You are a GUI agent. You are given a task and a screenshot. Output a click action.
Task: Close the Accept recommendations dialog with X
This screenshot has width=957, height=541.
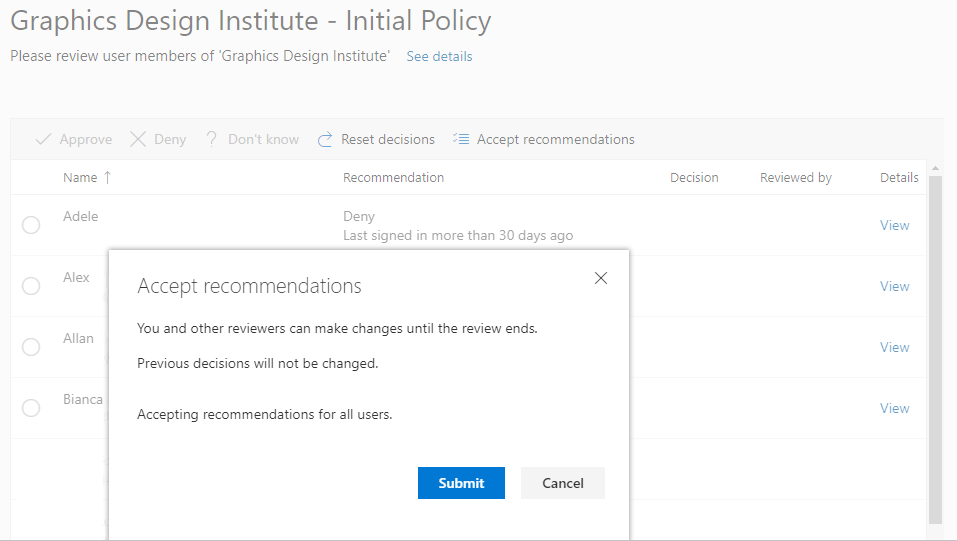point(601,278)
